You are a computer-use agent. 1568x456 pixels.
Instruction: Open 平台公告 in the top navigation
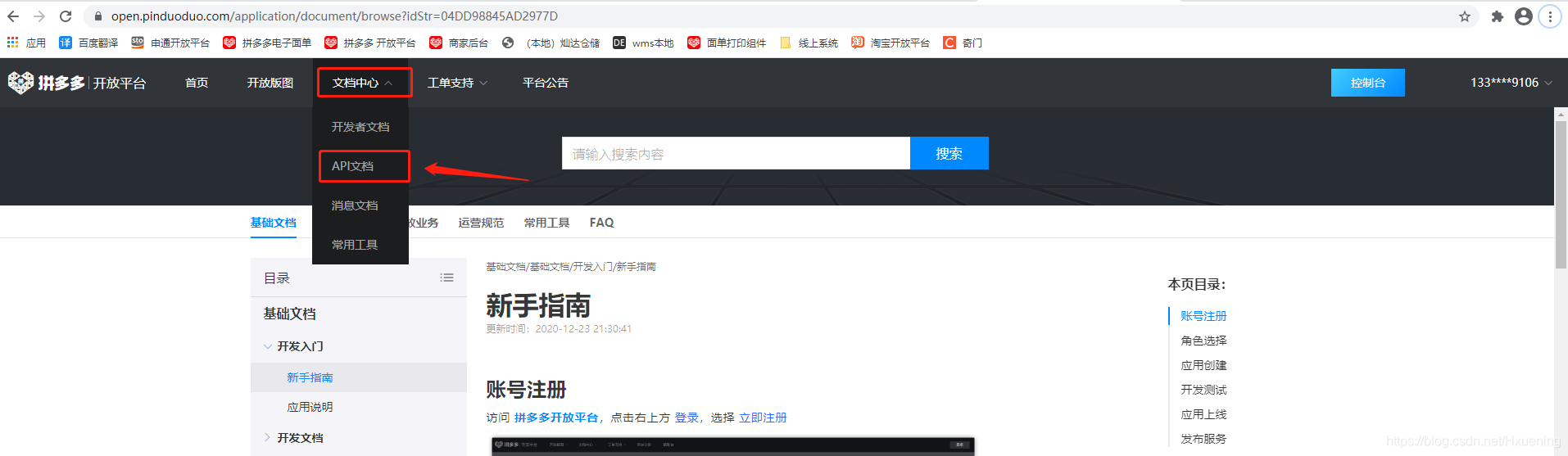pyautogui.click(x=546, y=83)
